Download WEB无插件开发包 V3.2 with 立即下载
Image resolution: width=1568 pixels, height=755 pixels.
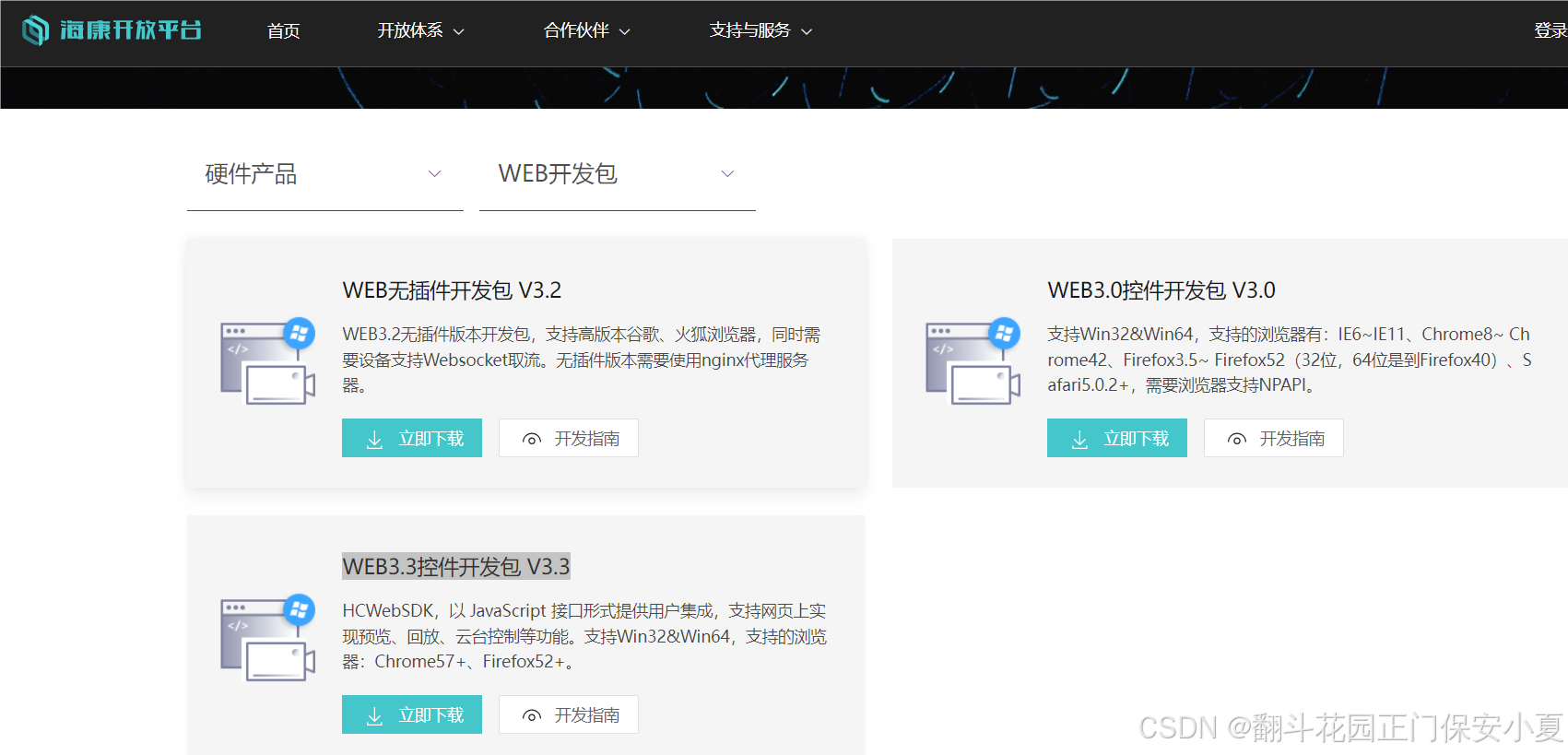point(412,438)
